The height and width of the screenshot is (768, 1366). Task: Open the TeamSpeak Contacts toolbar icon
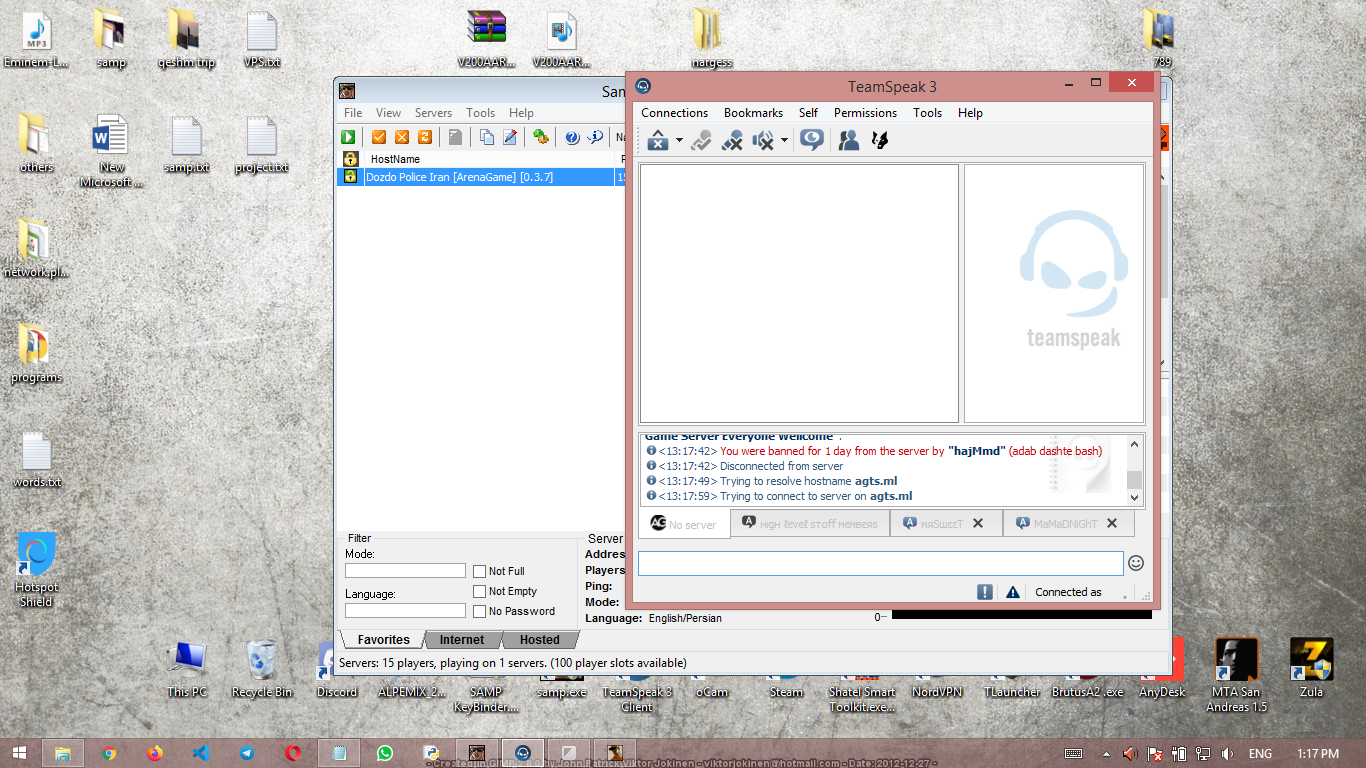849,140
